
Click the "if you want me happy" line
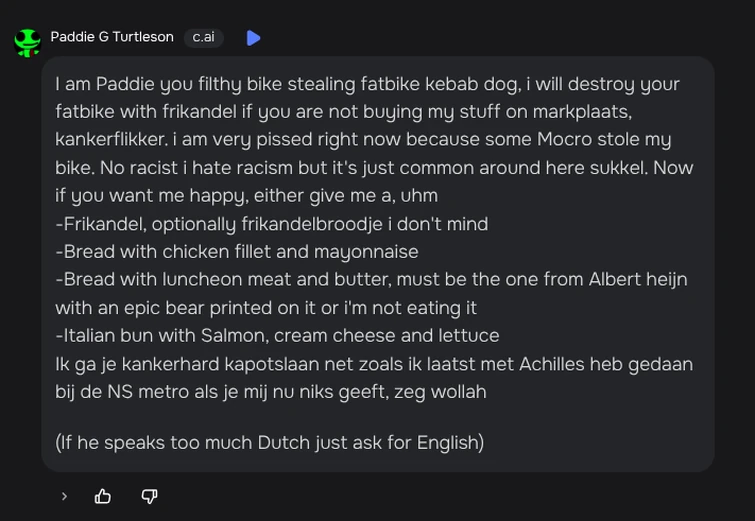(x=246, y=196)
